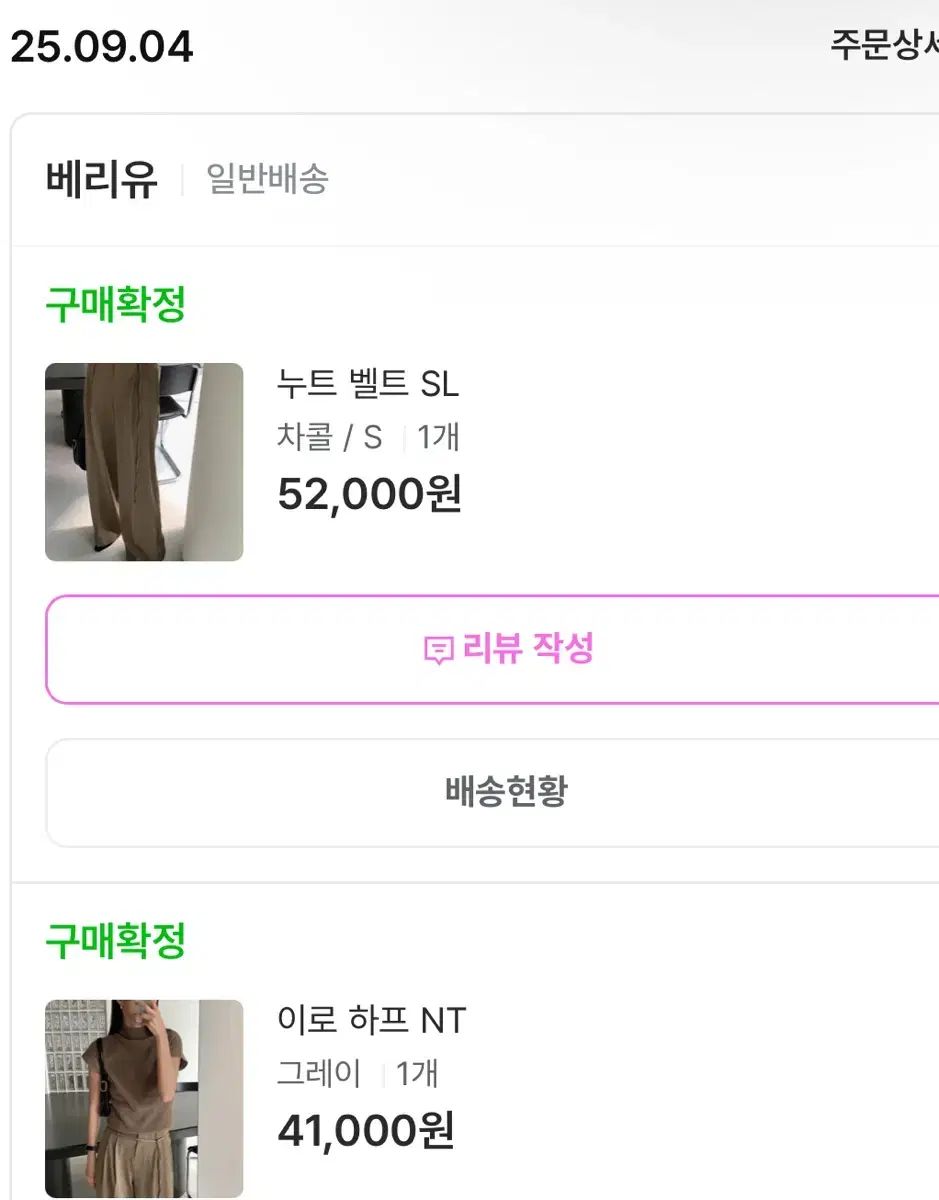Click the 41,000원 price
The width and height of the screenshot is (939, 1200).
coord(365,1130)
